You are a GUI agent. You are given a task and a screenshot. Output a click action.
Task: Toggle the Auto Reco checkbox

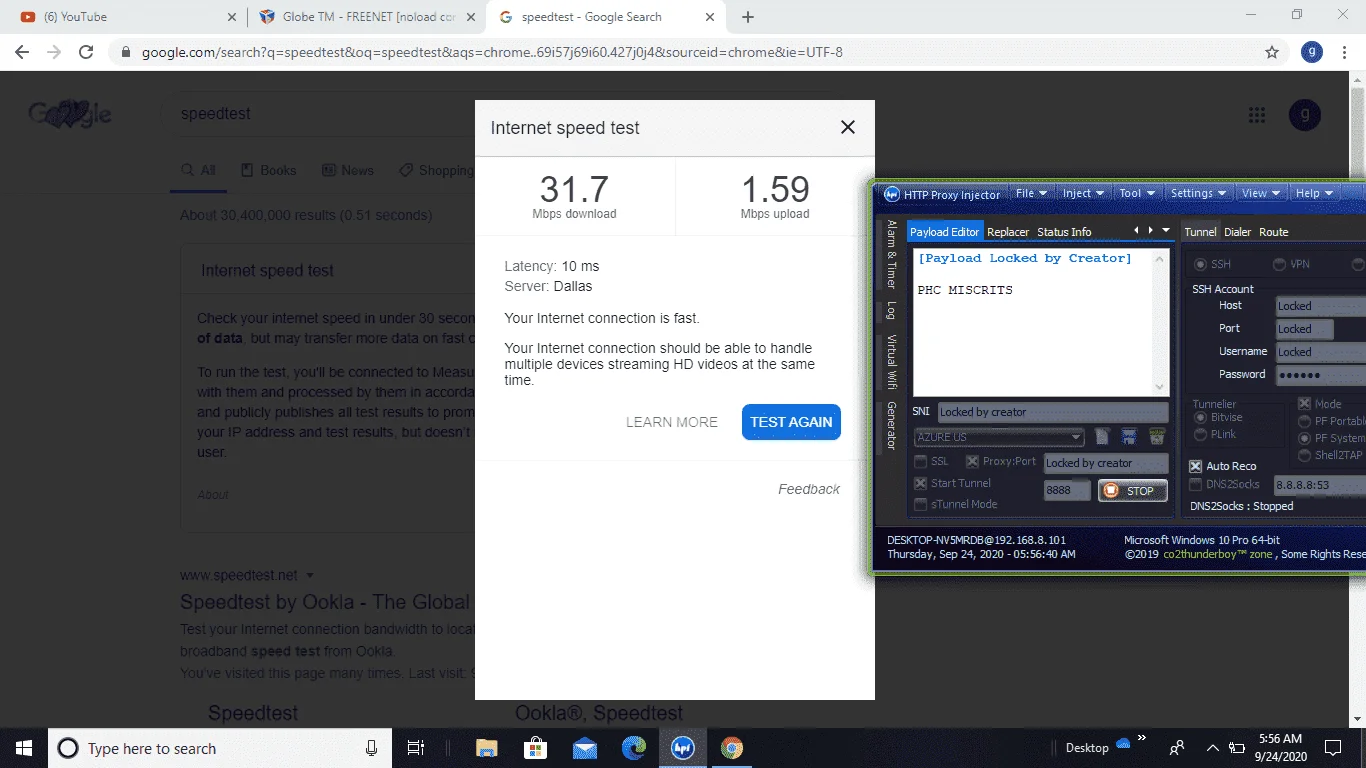(x=1195, y=466)
